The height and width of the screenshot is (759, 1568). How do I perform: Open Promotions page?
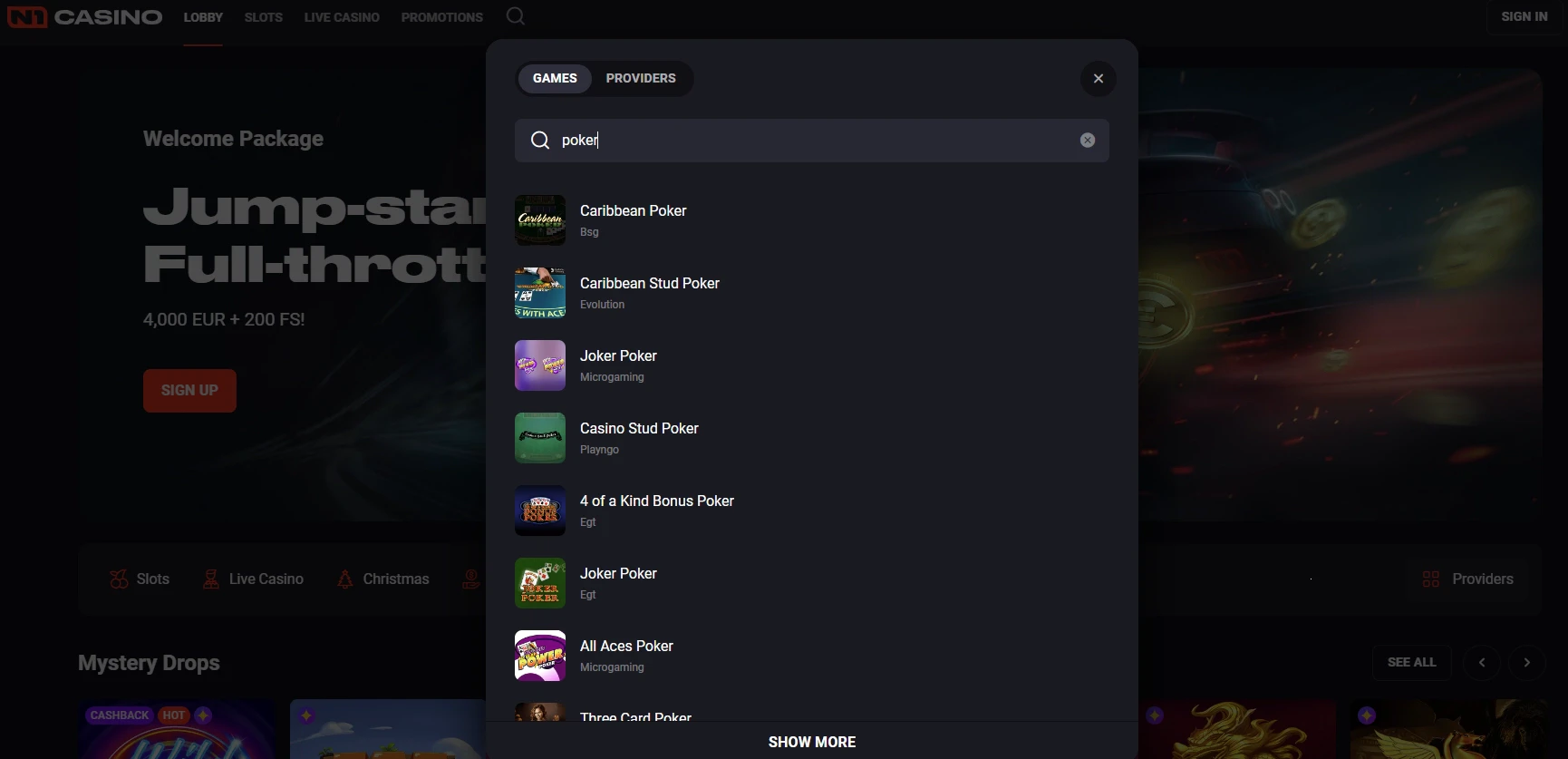tap(442, 17)
